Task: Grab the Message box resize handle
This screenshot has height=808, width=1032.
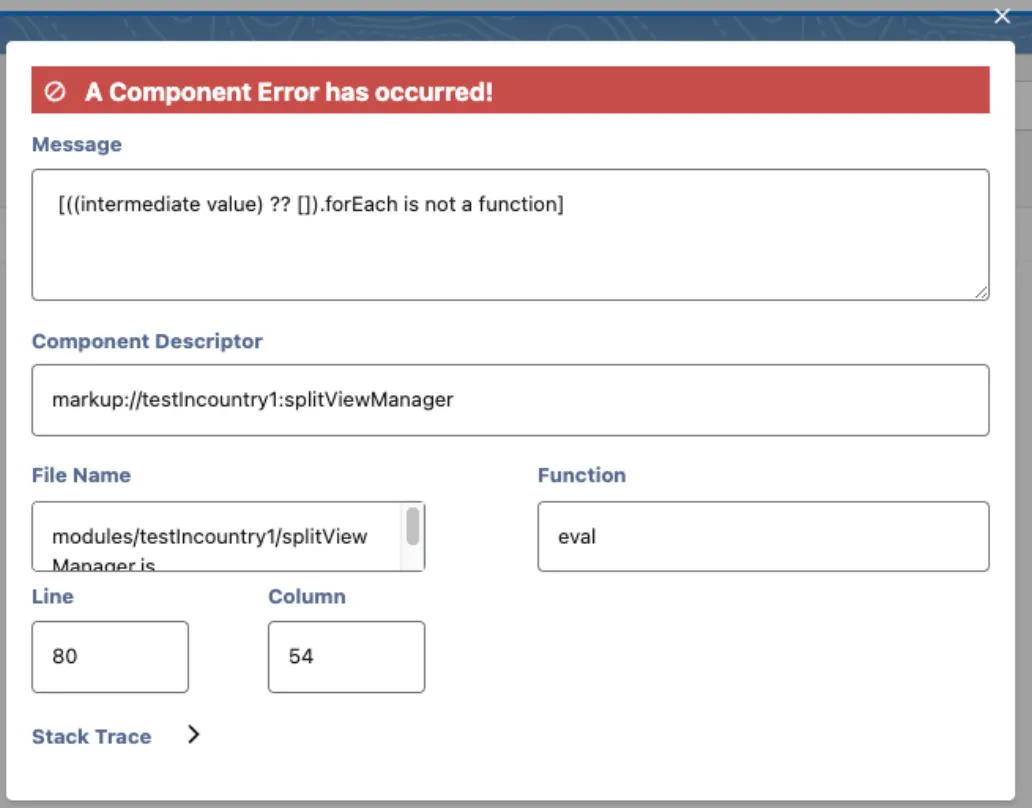Action: pyautogui.click(x=982, y=292)
